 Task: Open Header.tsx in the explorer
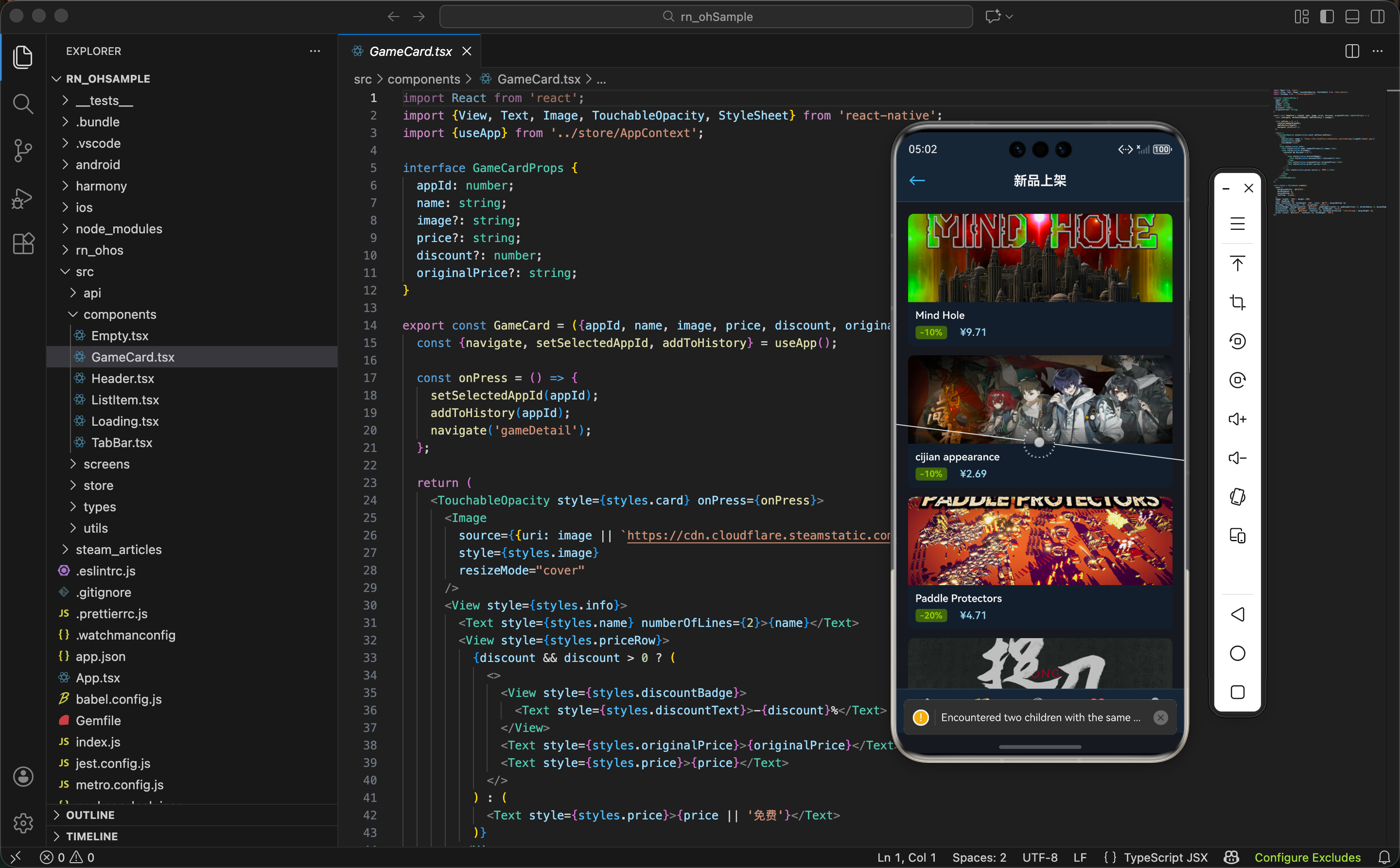coord(122,378)
